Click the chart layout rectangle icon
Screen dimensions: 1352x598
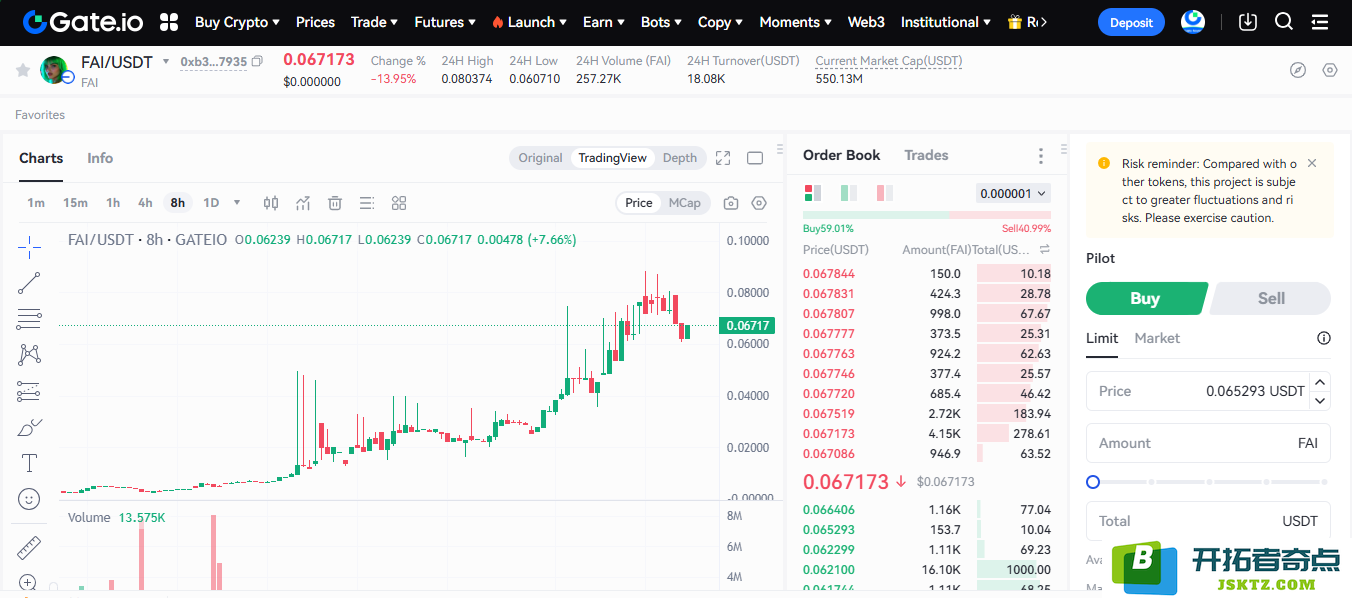[755, 158]
